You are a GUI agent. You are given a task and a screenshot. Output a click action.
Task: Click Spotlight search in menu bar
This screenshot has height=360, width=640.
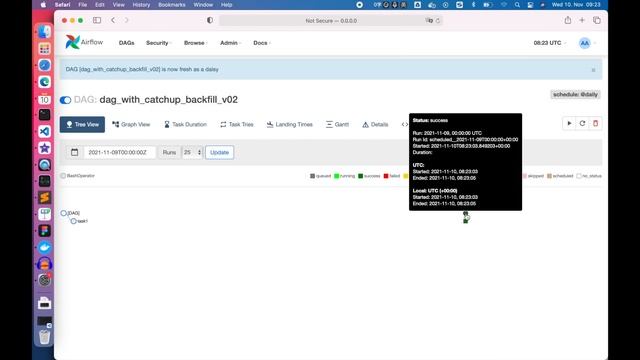pyautogui.click(x=517, y=5)
